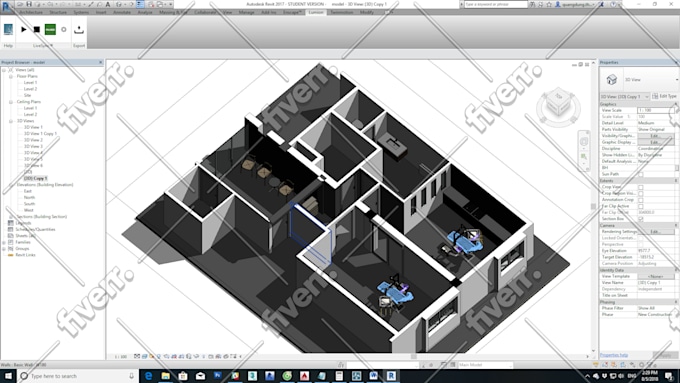Open the 3D View type selector dropdown
Screen dimensions: 680x383
(677, 80)
